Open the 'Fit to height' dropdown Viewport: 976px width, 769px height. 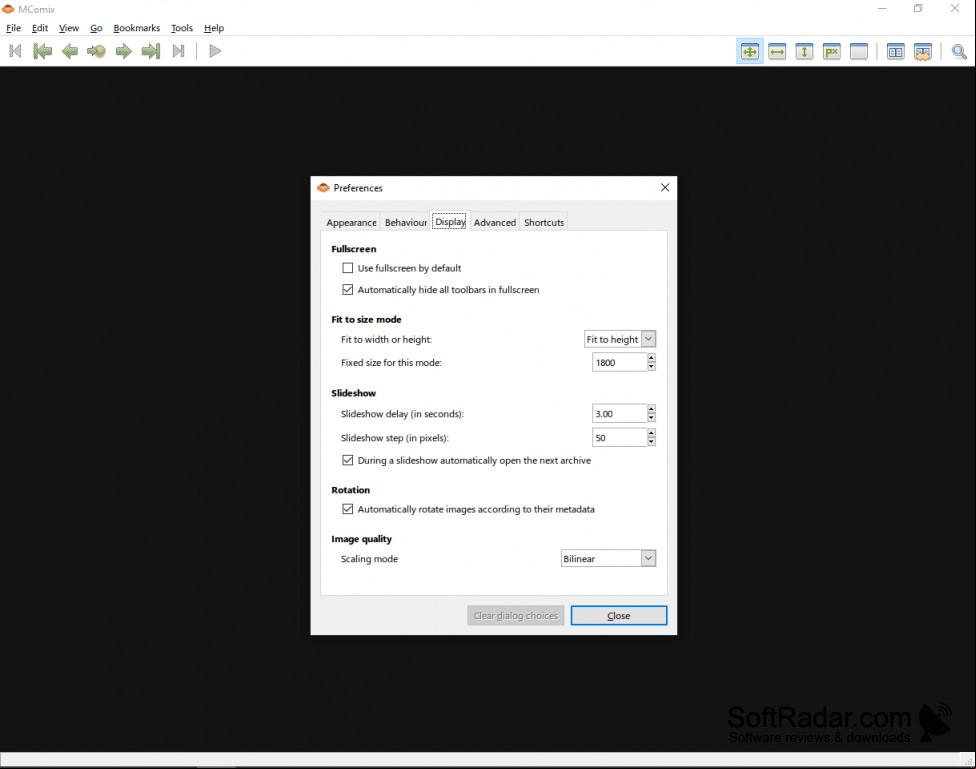click(620, 339)
